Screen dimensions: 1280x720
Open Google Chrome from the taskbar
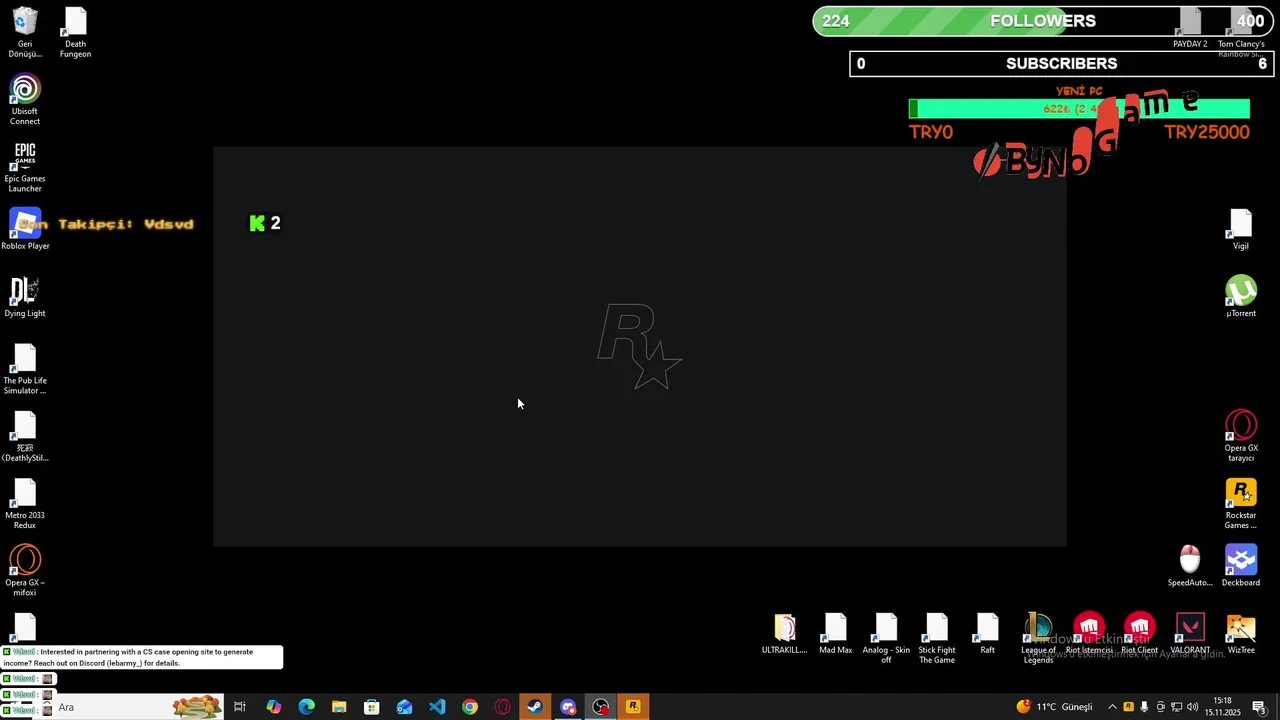(x=470, y=707)
